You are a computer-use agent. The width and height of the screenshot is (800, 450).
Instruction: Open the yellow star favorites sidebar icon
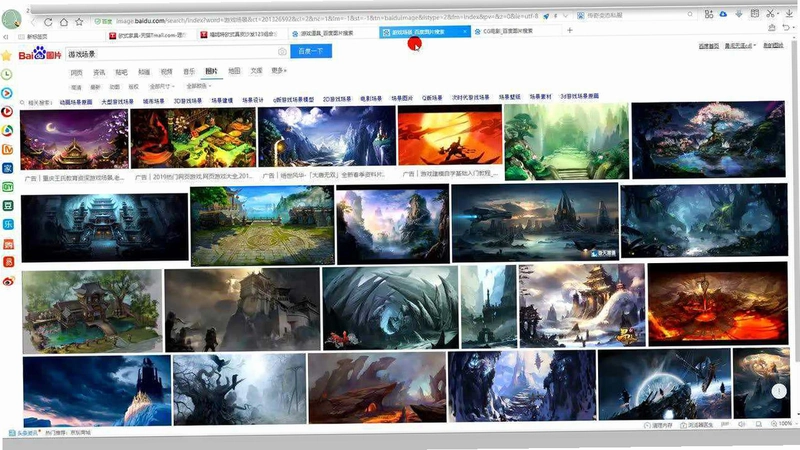click(x=7, y=55)
